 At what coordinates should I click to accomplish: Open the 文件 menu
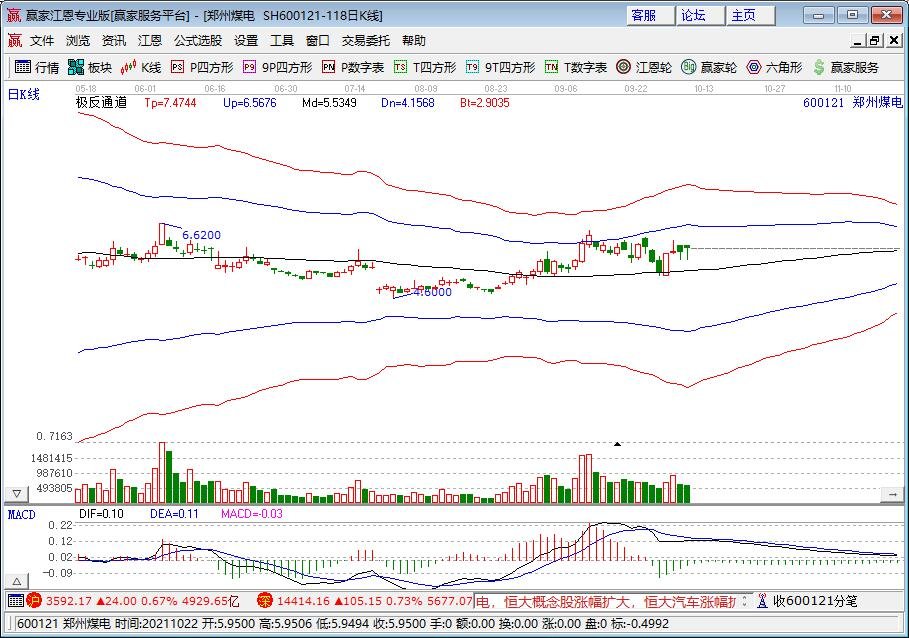click(x=41, y=41)
